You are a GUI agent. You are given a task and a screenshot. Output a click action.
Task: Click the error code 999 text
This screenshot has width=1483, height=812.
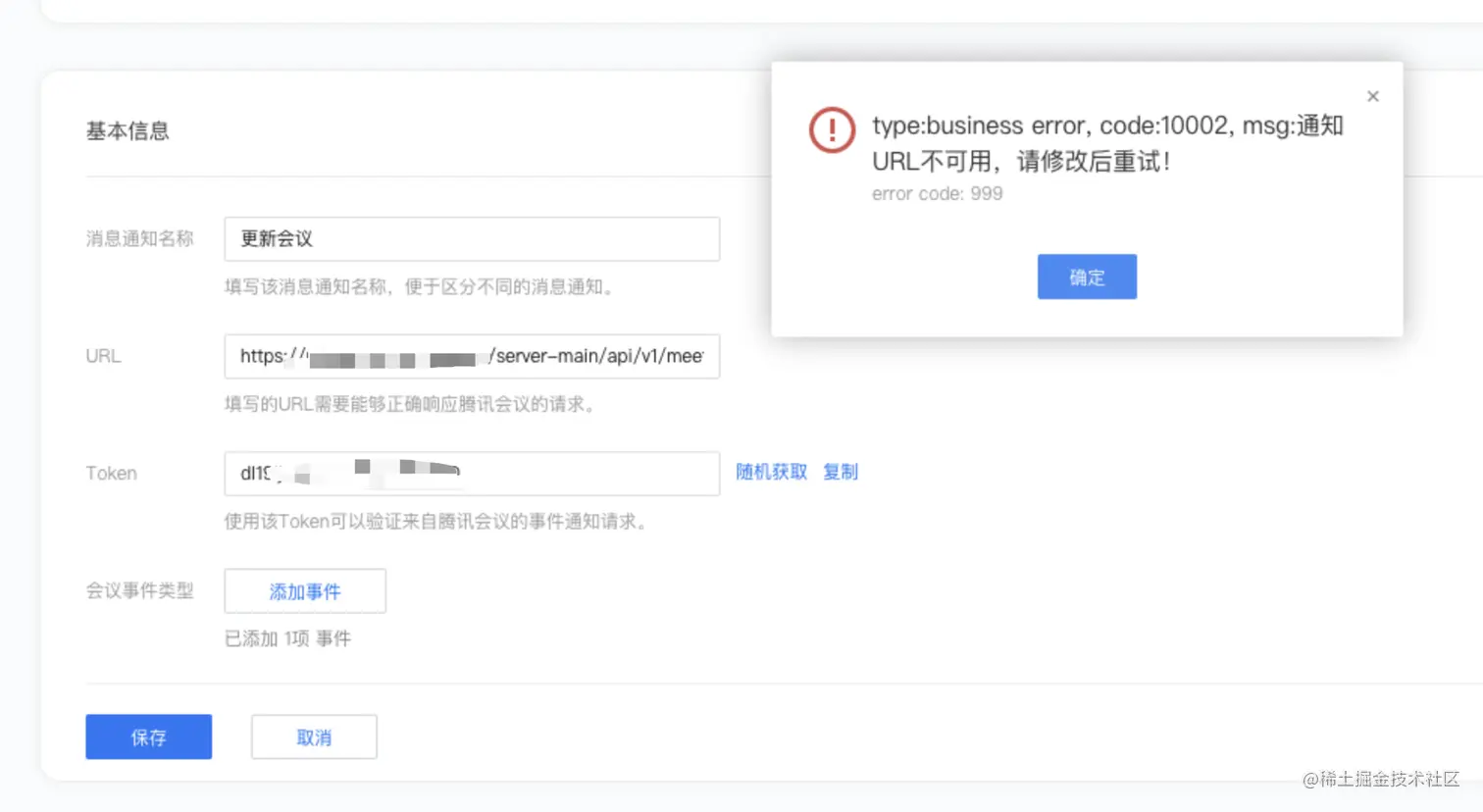(x=938, y=193)
